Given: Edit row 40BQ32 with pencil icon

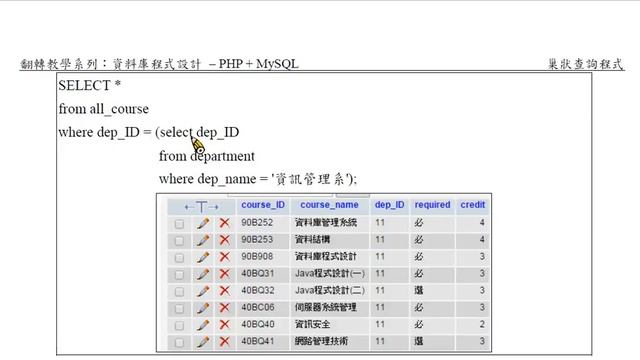Looking at the screenshot, I should point(203,291).
